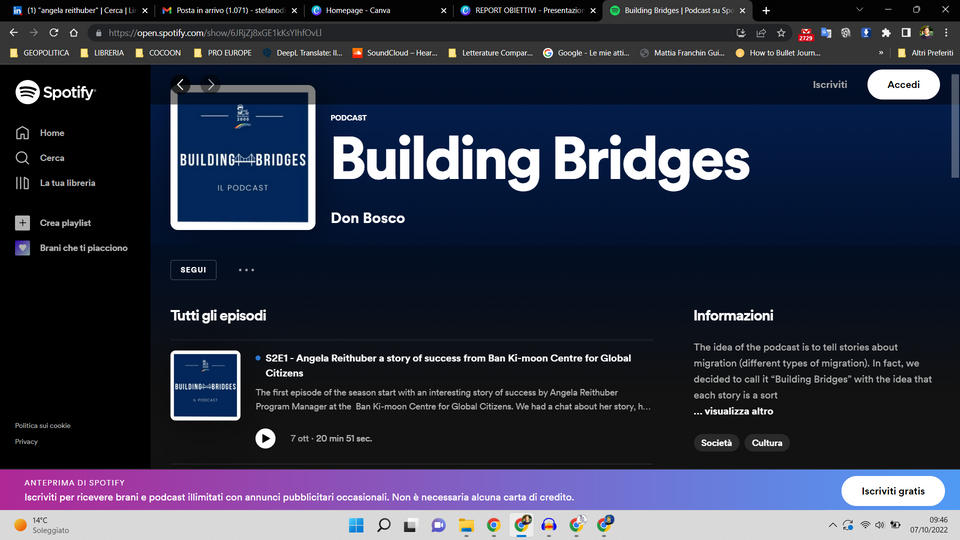The height and width of the screenshot is (540, 960).
Task: Play the S2E1 episode
Action: [265, 438]
